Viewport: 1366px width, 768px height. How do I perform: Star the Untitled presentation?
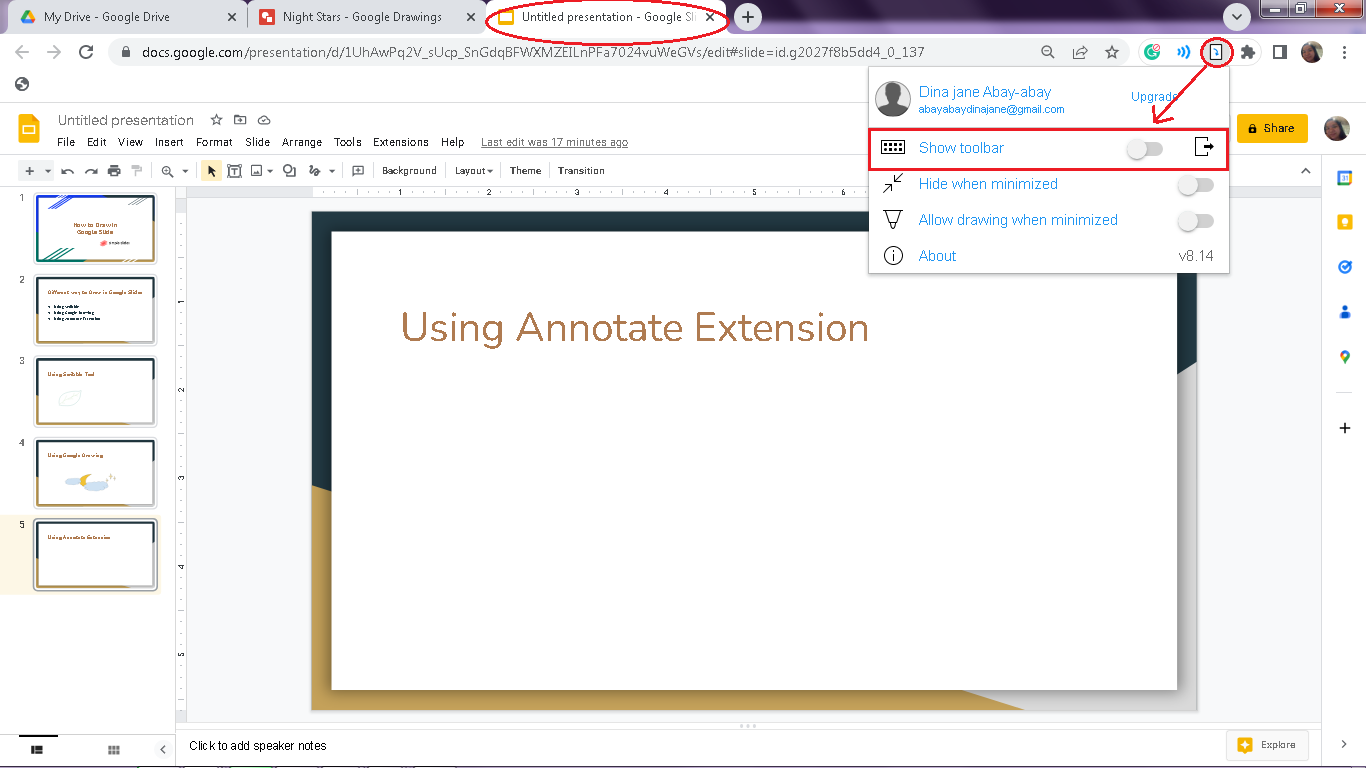coord(216,120)
